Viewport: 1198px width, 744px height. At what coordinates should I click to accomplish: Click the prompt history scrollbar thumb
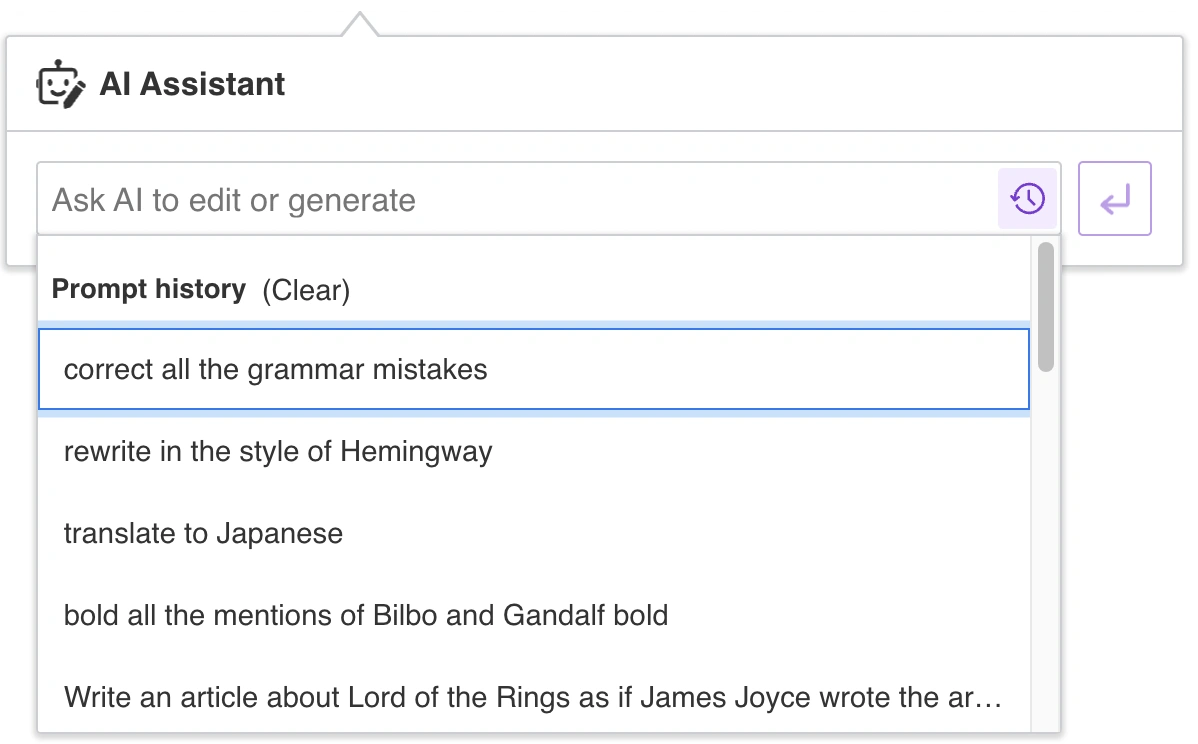(1046, 306)
